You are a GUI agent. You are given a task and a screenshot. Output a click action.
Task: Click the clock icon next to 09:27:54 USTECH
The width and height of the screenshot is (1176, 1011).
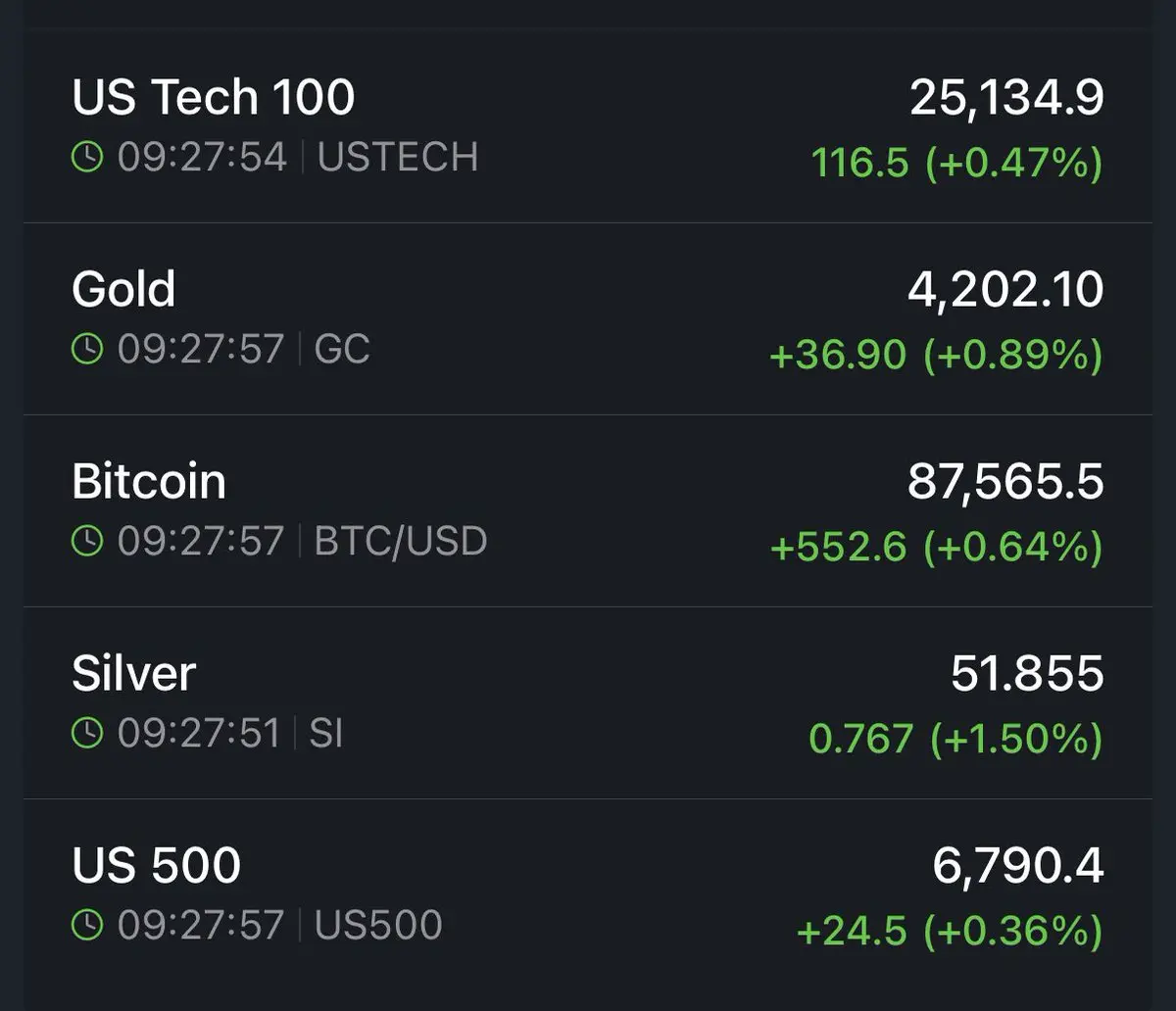88,157
